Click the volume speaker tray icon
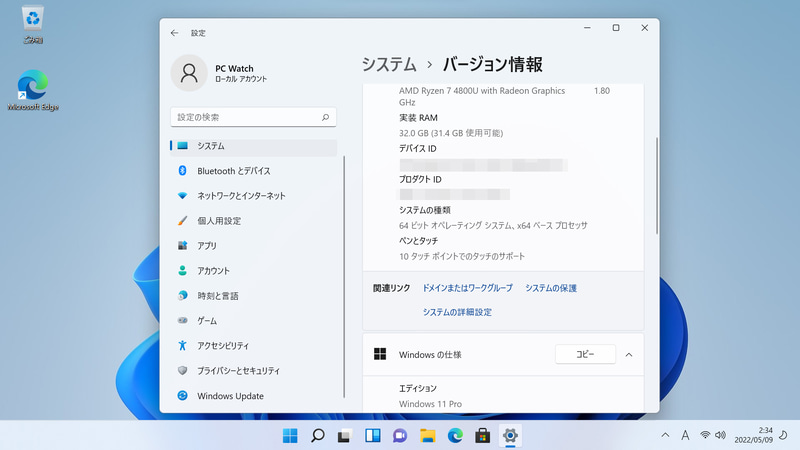 coord(720,435)
